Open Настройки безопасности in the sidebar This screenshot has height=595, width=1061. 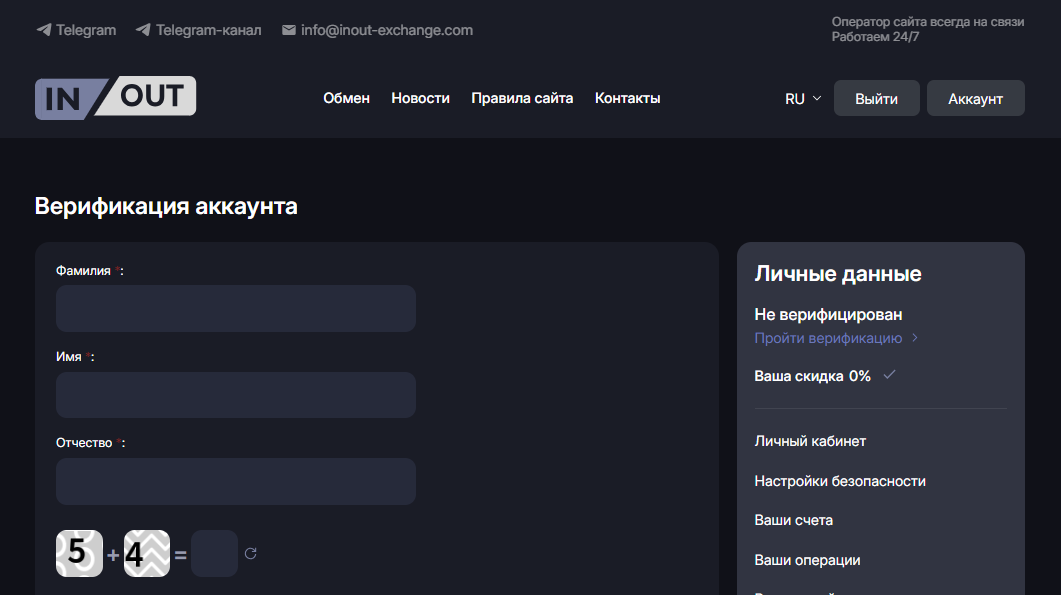tap(840, 481)
